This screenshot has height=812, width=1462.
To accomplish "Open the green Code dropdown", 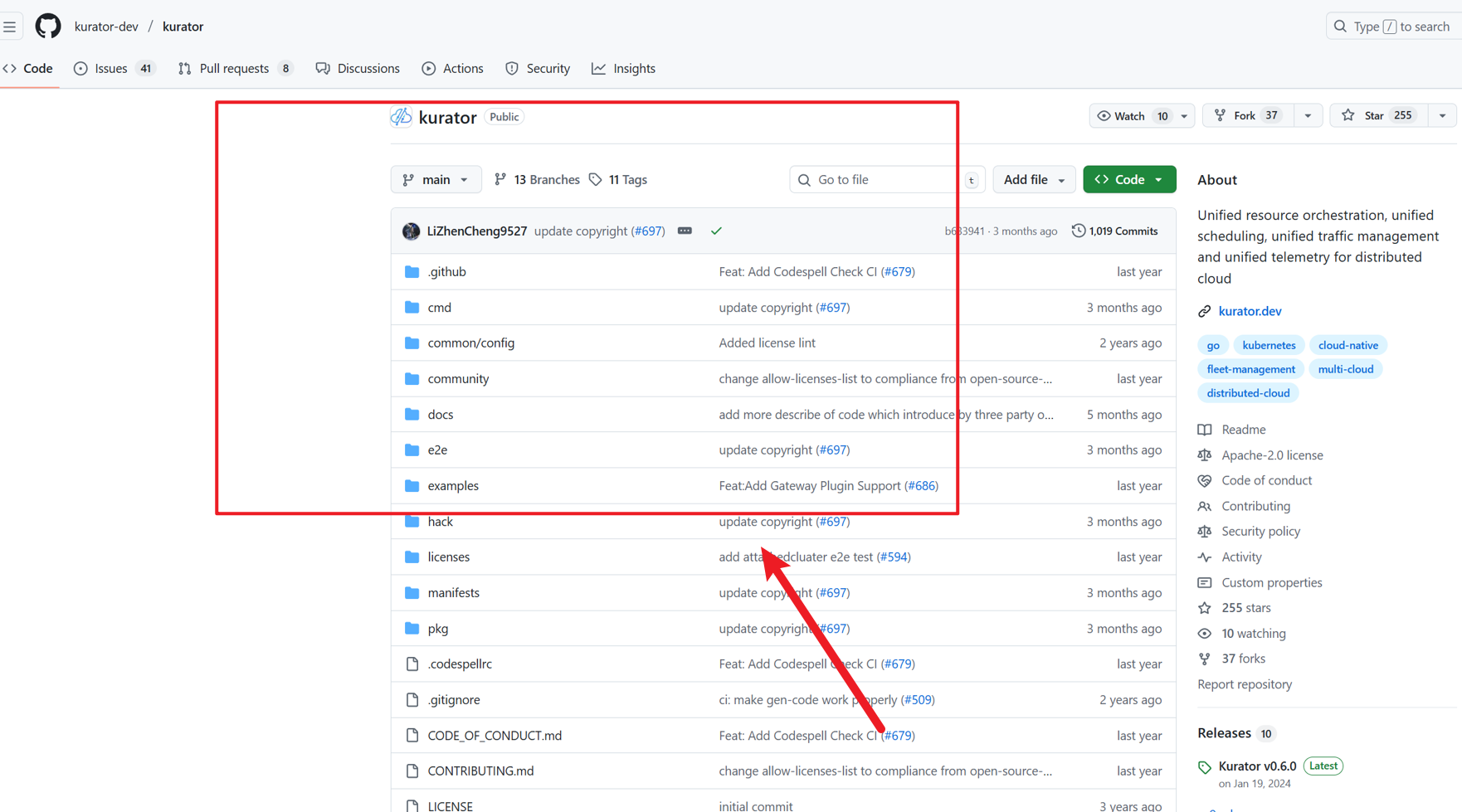I will (1129, 180).
